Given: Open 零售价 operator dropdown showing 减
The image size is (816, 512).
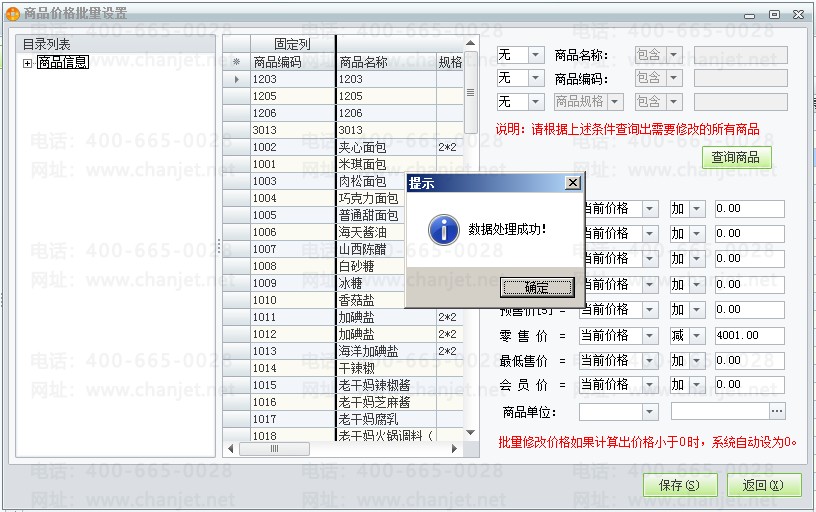Looking at the screenshot, I should tap(698, 335).
